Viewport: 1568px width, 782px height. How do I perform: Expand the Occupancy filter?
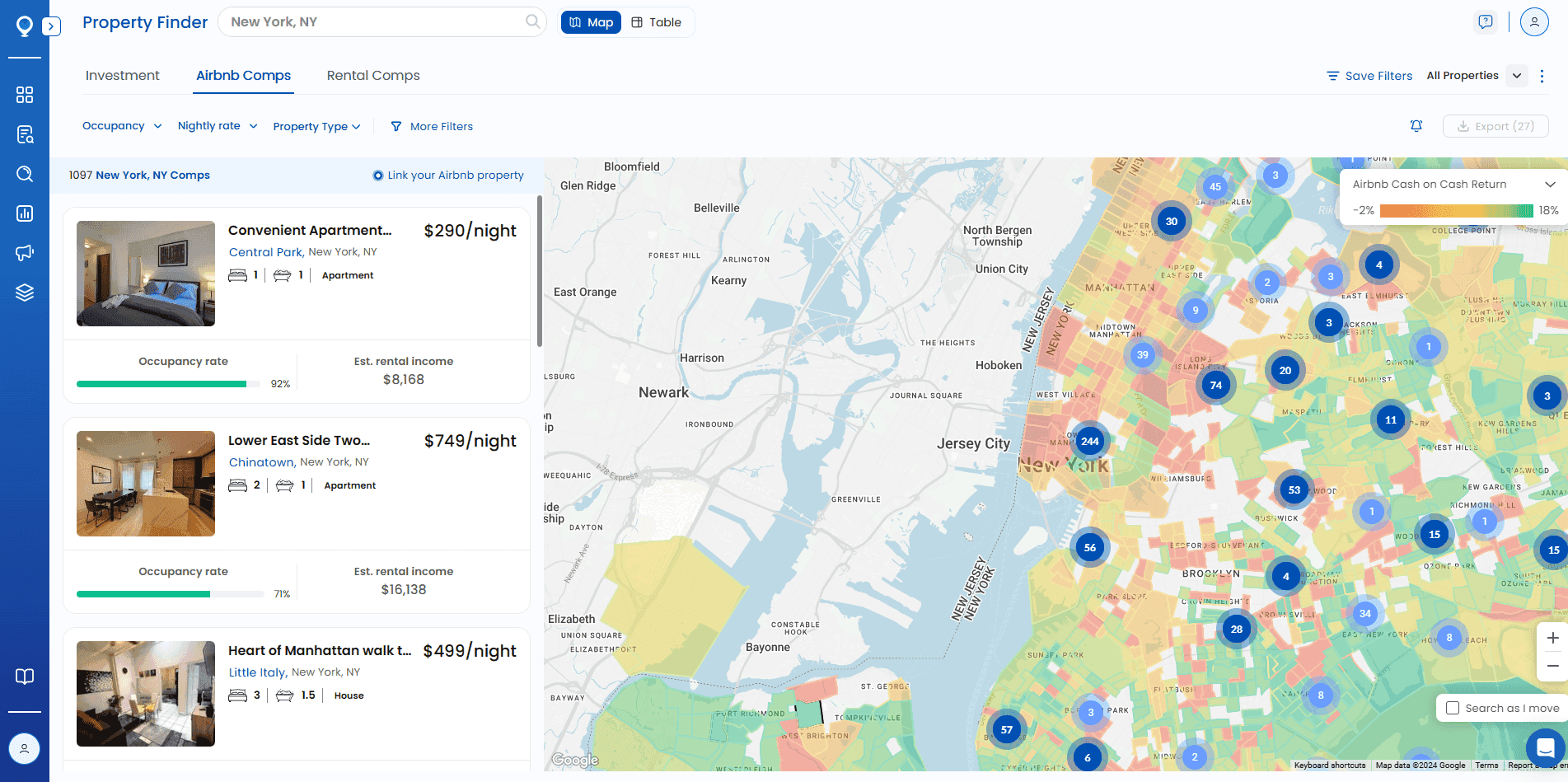(x=122, y=126)
